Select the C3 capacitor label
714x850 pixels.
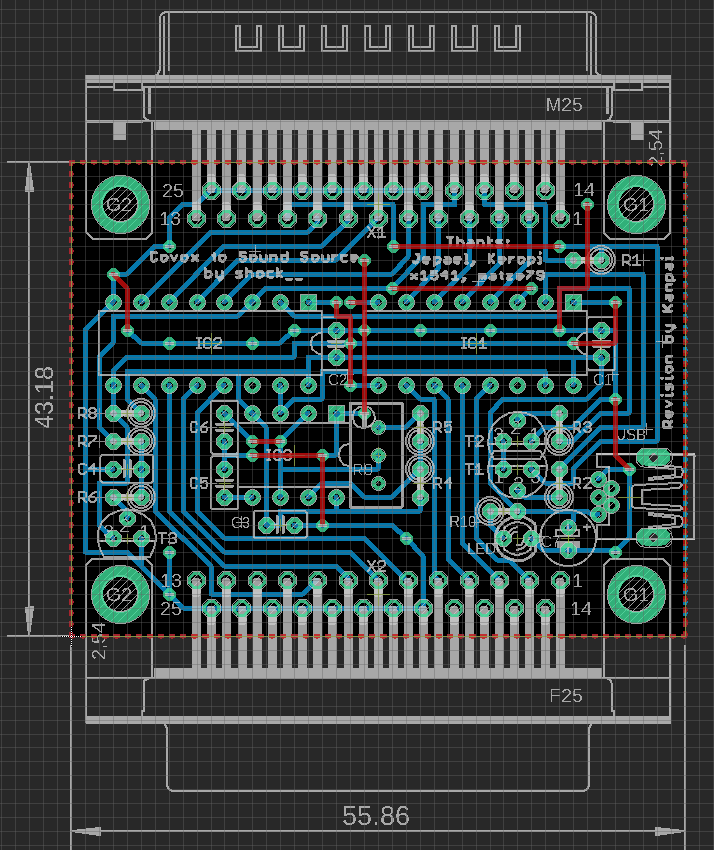[x=240, y=523]
